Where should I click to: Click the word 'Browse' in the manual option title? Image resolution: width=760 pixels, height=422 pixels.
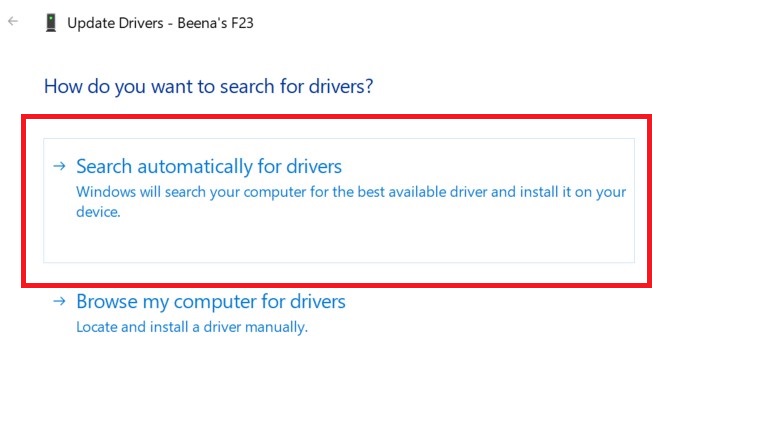[x=107, y=301]
